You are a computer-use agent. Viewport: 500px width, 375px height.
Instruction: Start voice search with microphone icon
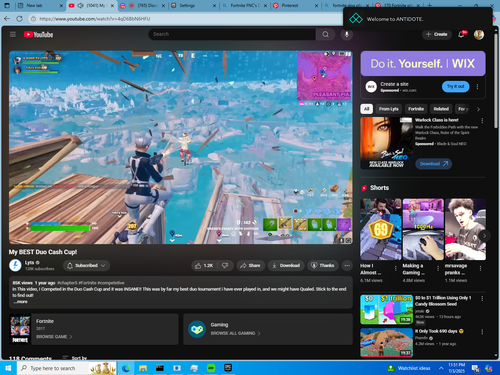(x=347, y=34)
